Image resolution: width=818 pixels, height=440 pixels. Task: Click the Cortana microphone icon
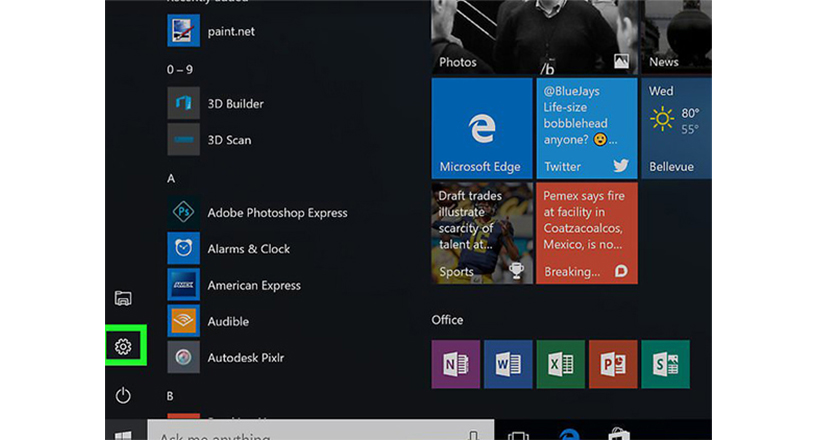pyautogui.click(x=473, y=435)
